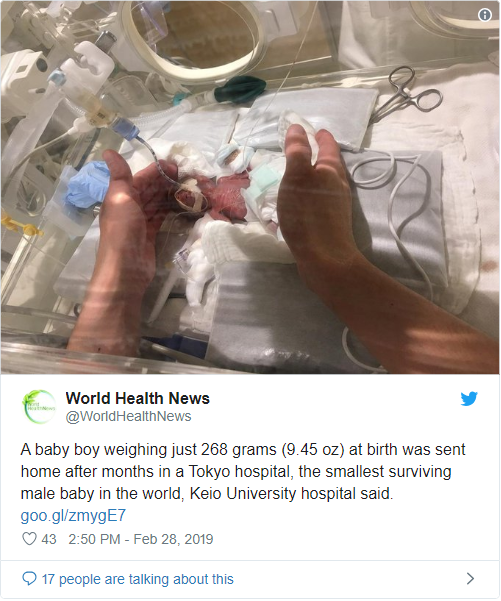Viewport: 501px width, 601px height.
Task: Click the 43 likes count
Action: point(49,539)
